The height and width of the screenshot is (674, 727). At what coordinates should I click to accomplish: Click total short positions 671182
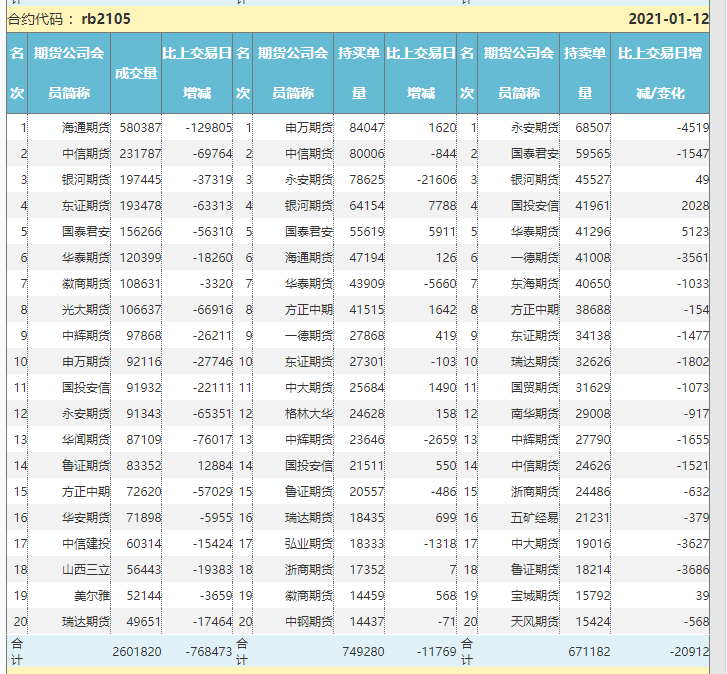[589, 651]
